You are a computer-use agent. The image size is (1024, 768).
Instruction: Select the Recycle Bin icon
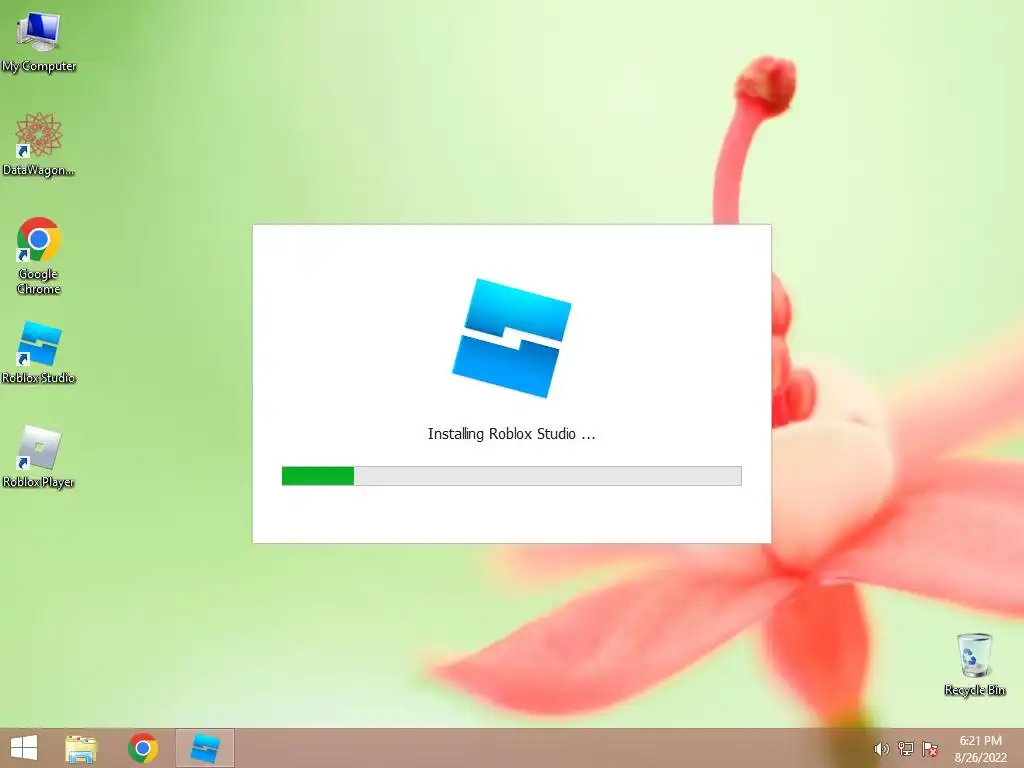974,664
